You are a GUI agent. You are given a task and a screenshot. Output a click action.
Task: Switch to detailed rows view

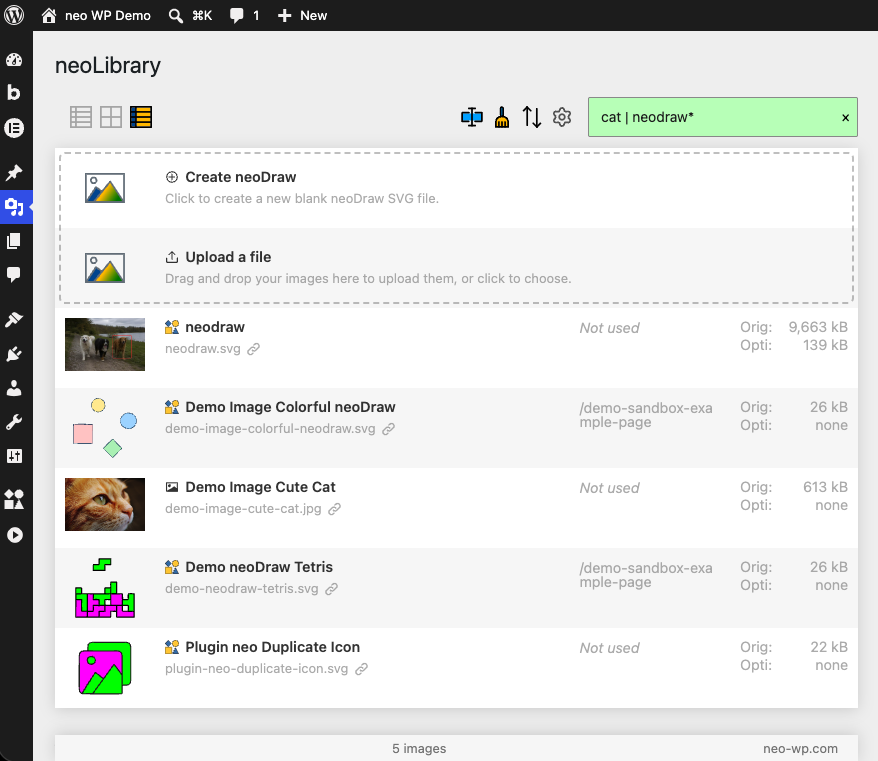[141, 117]
